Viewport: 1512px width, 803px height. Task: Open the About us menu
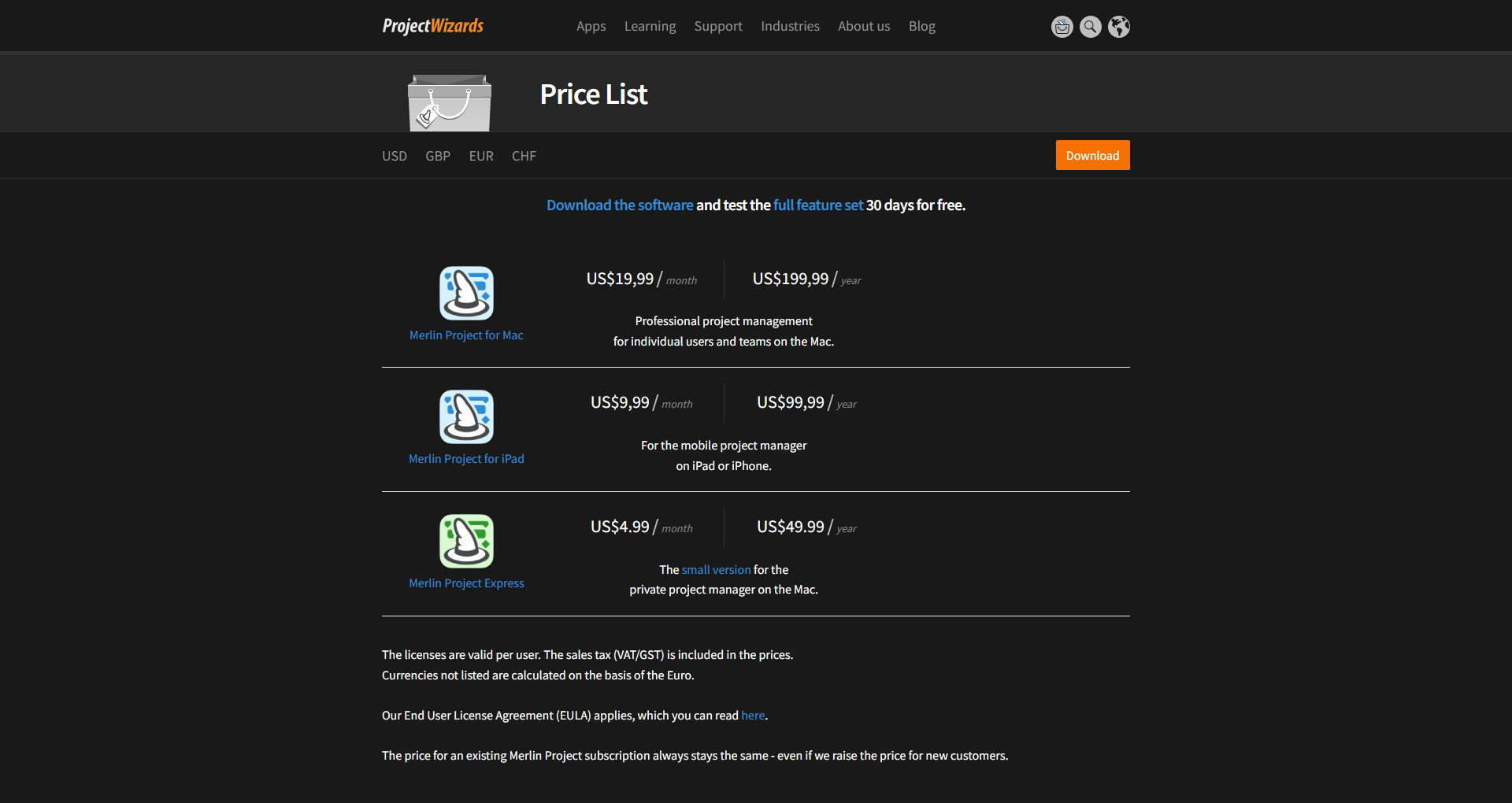pyautogui.click(x=864, y=26)
